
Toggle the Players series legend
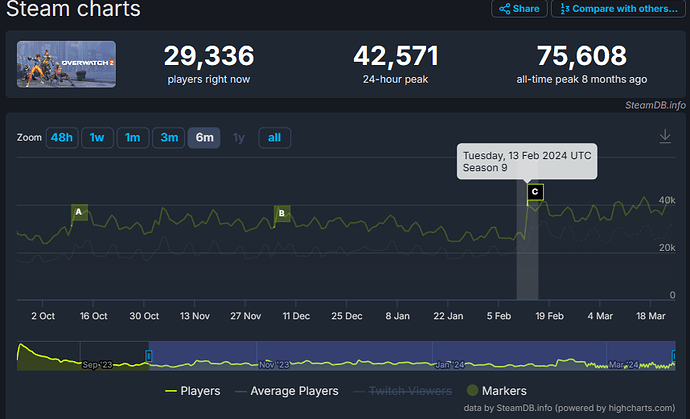pos(192,391)
